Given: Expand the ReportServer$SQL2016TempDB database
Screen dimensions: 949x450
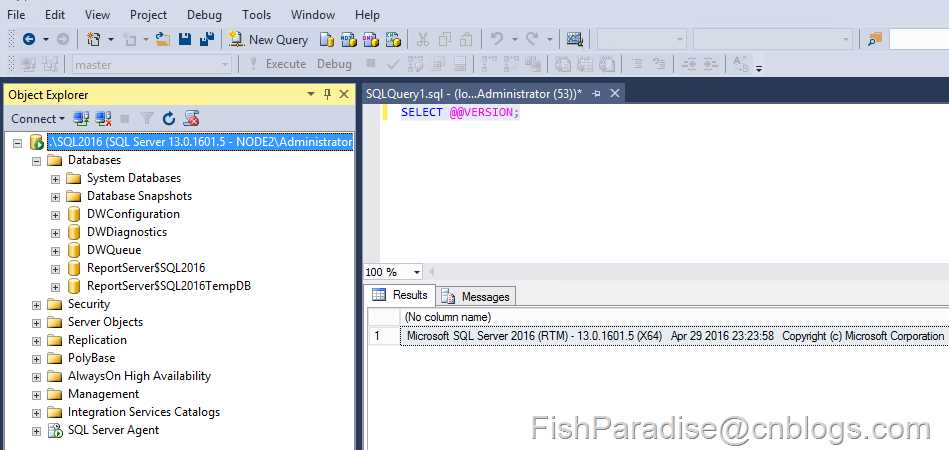Looking at the screenshot, I should tap(55, 287).
